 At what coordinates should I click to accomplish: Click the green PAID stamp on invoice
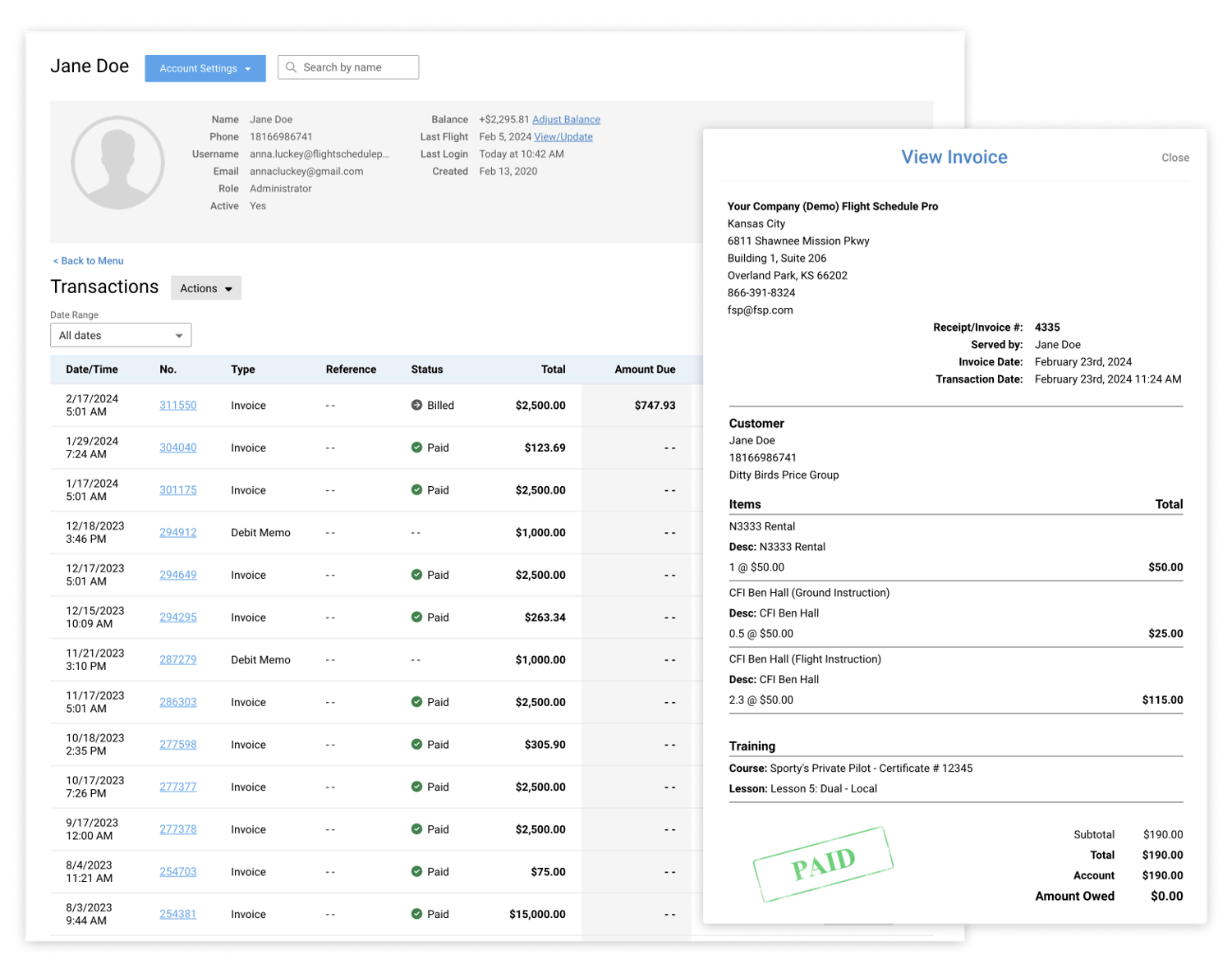coord(823,864)
